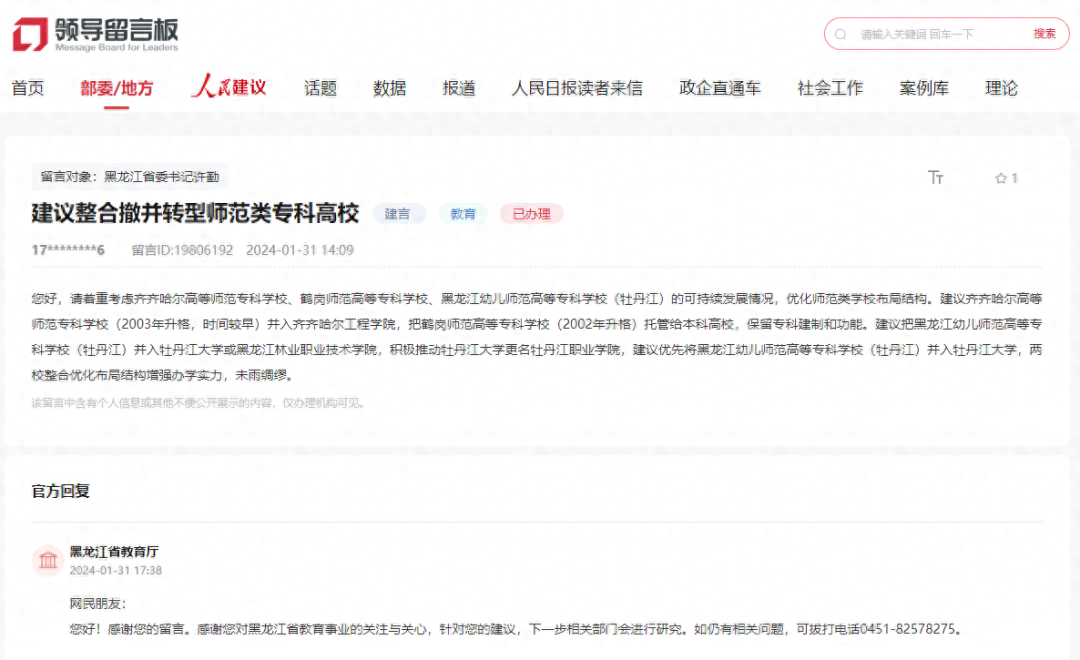Star this message using the star icon
1080x660 pixels.
coord(1000,178)
